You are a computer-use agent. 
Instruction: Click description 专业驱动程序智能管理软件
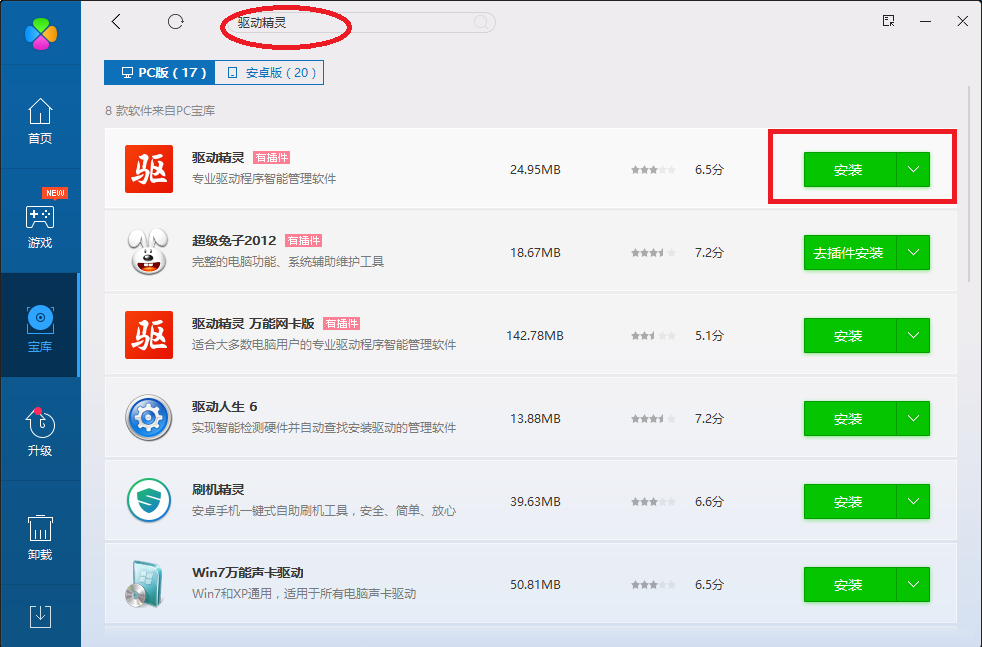coord(264,179)
